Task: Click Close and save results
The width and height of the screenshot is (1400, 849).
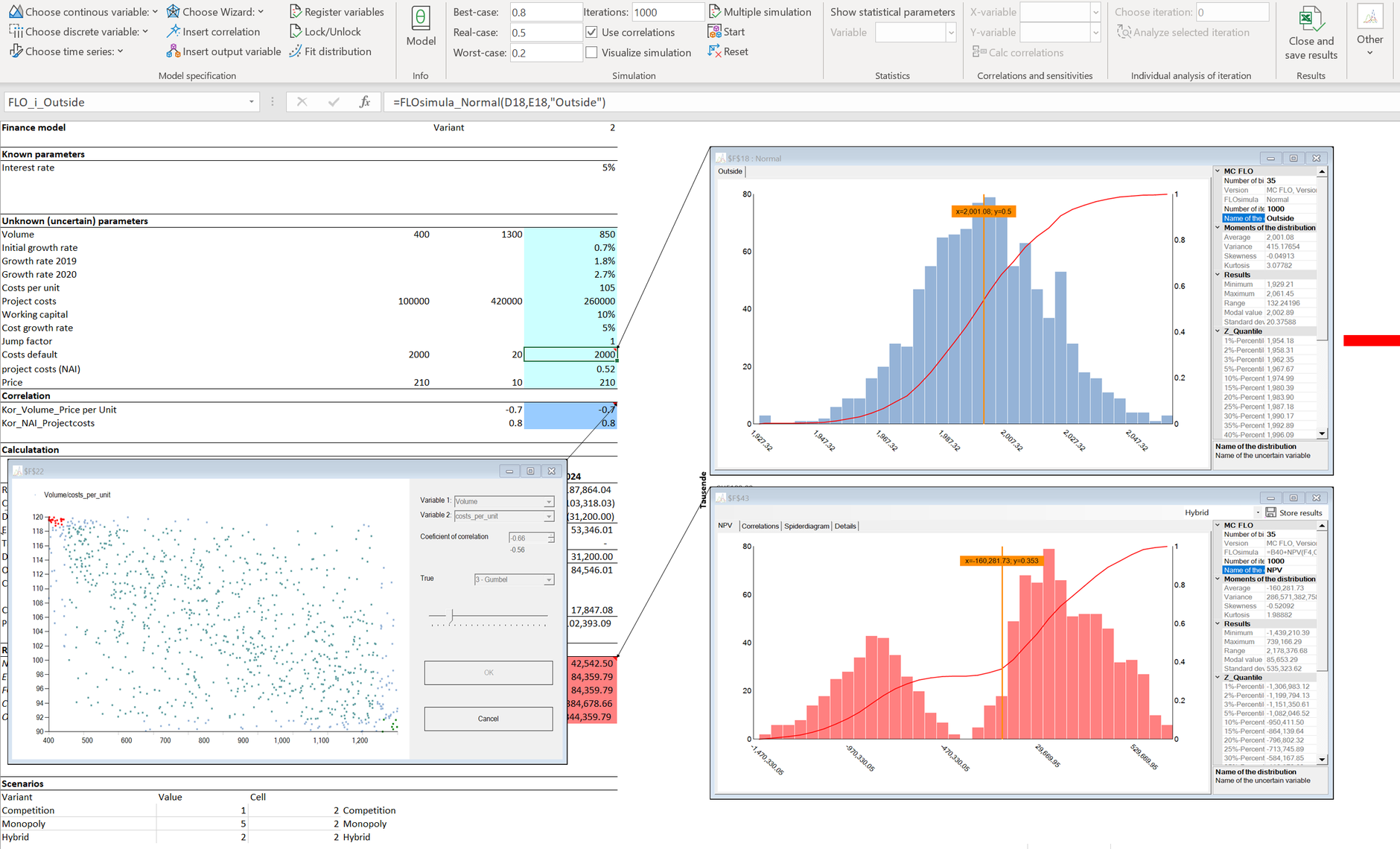Action: 1311,34
